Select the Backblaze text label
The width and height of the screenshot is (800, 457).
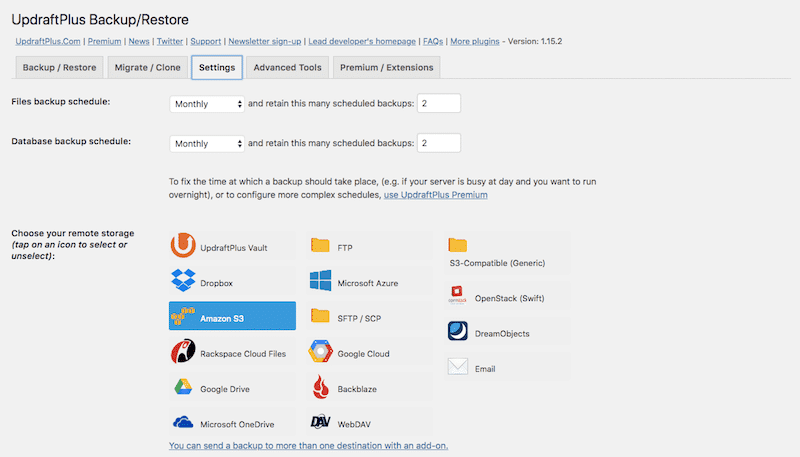(x=357, y=389)
